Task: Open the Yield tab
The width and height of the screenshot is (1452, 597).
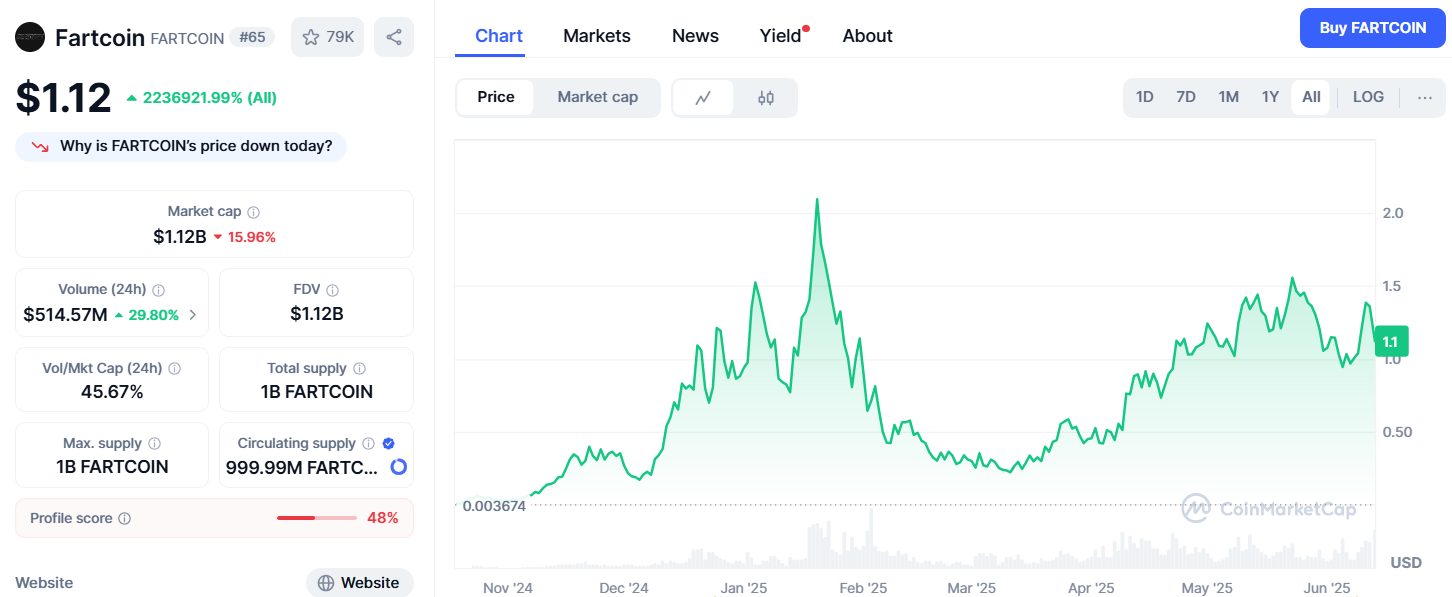Action: click(781, 36)
